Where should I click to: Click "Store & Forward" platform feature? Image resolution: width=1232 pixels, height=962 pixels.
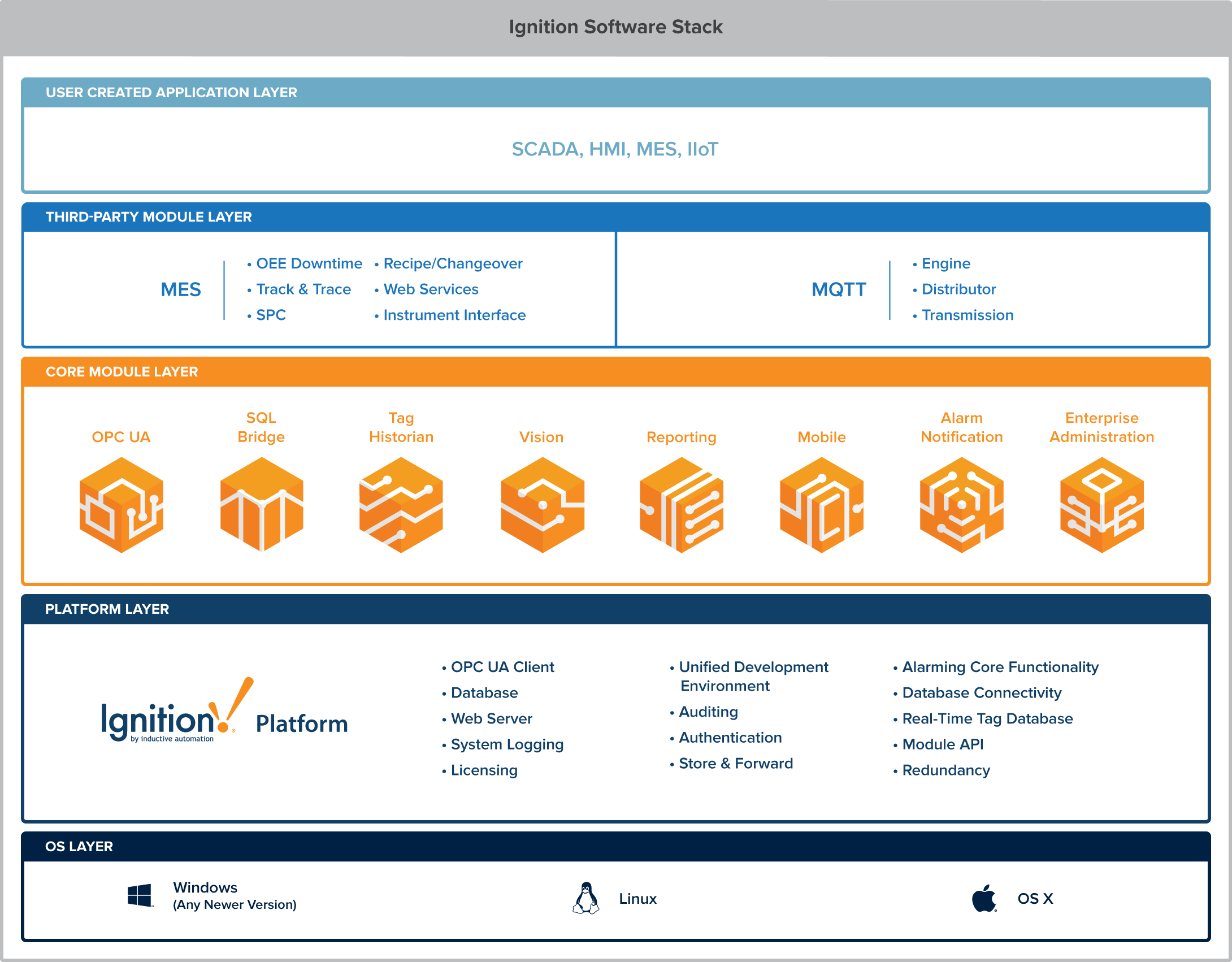pyautogui.click(x=736, y=764)
